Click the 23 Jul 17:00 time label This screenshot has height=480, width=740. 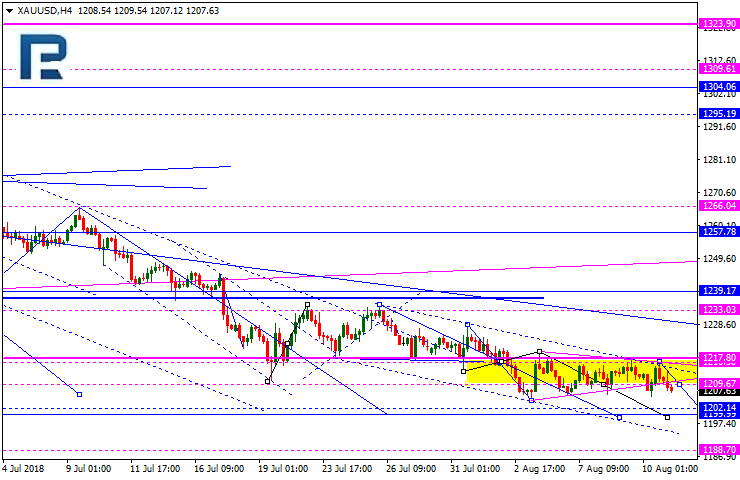[x=347, y=469]
